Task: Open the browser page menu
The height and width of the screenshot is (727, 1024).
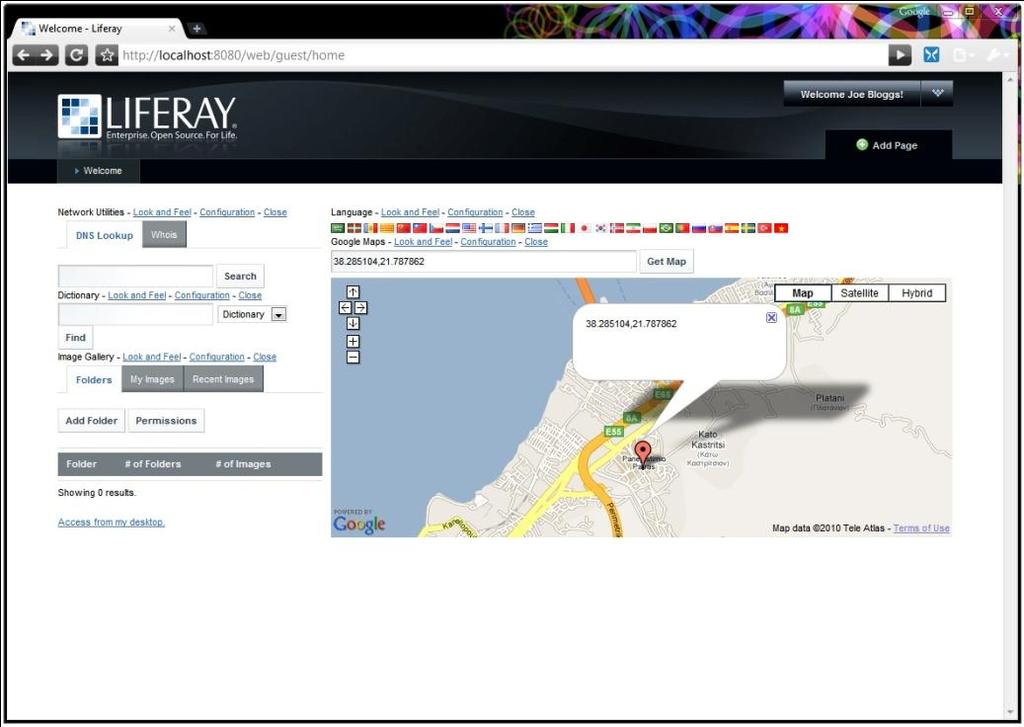Action: click(963, 55)
